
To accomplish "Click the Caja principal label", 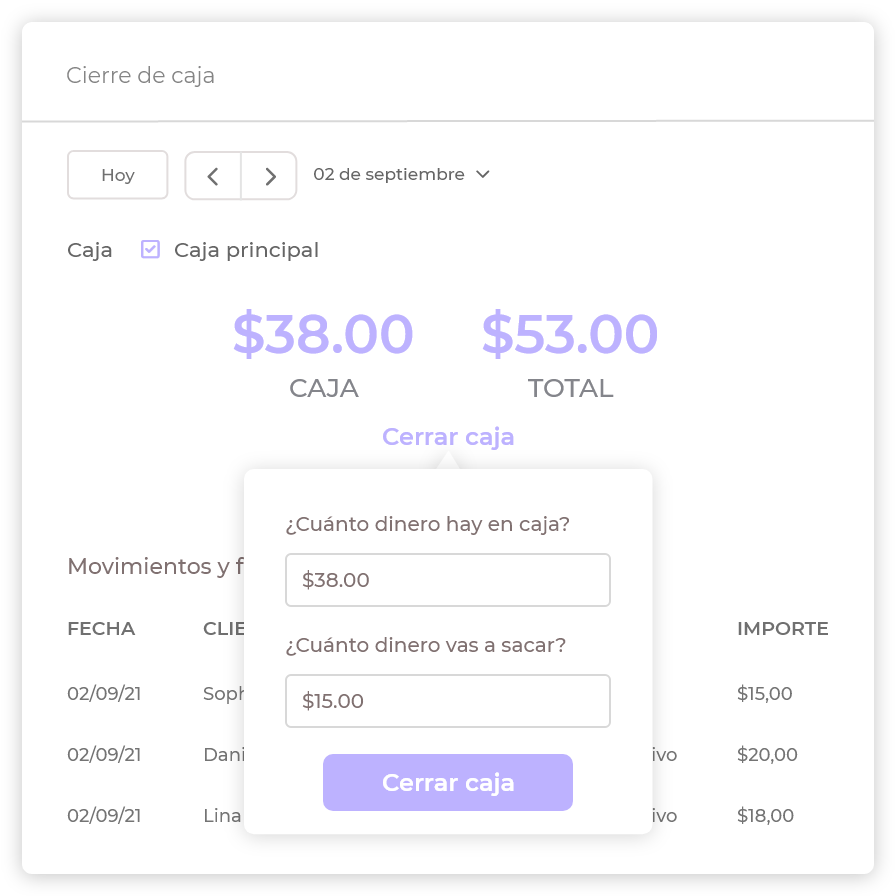I will point(246,250).
